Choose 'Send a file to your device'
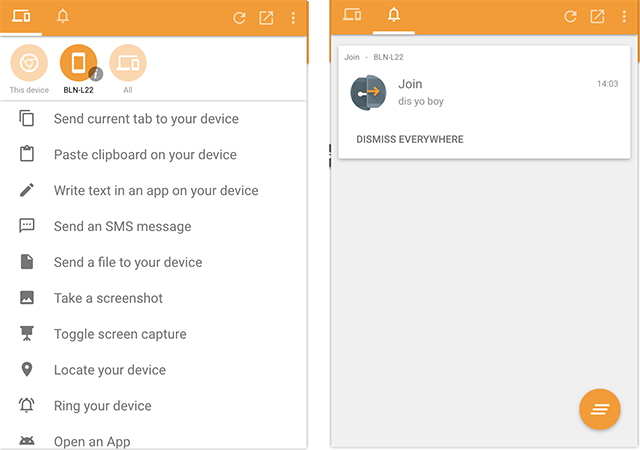The width and height of the screenshot is (640, 450). coord(128,262)
